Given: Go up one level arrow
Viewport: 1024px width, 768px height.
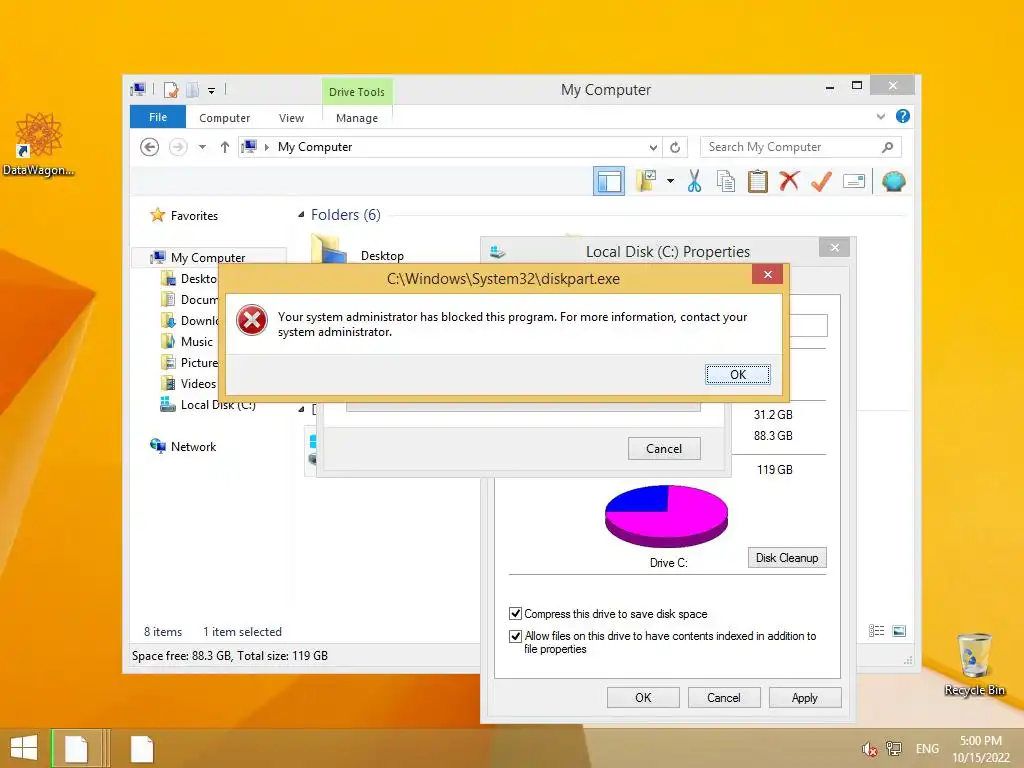Looking at the screenshot, I should tap(225, 147).
